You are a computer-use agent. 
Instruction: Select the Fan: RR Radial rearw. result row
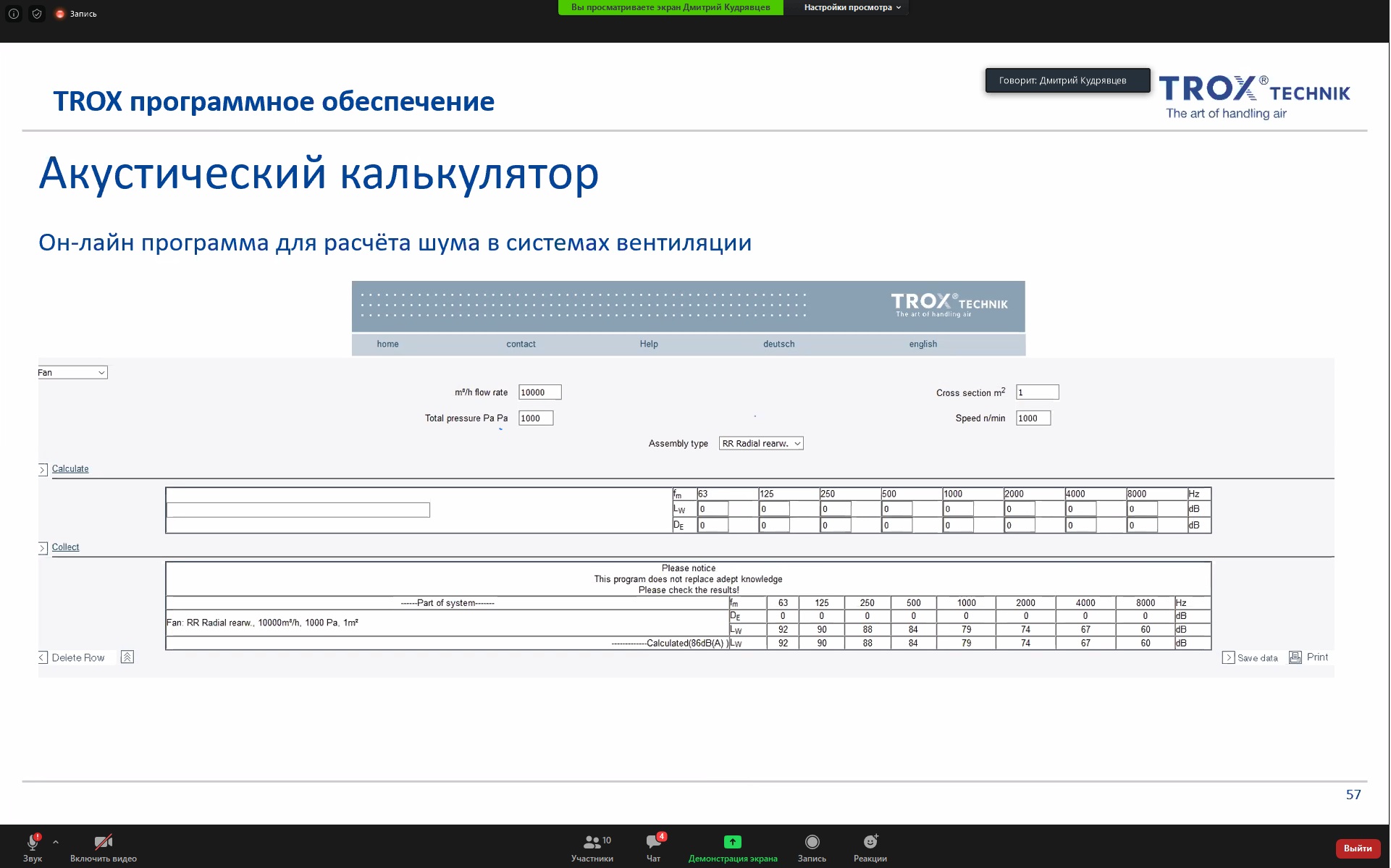coord(447,623)
